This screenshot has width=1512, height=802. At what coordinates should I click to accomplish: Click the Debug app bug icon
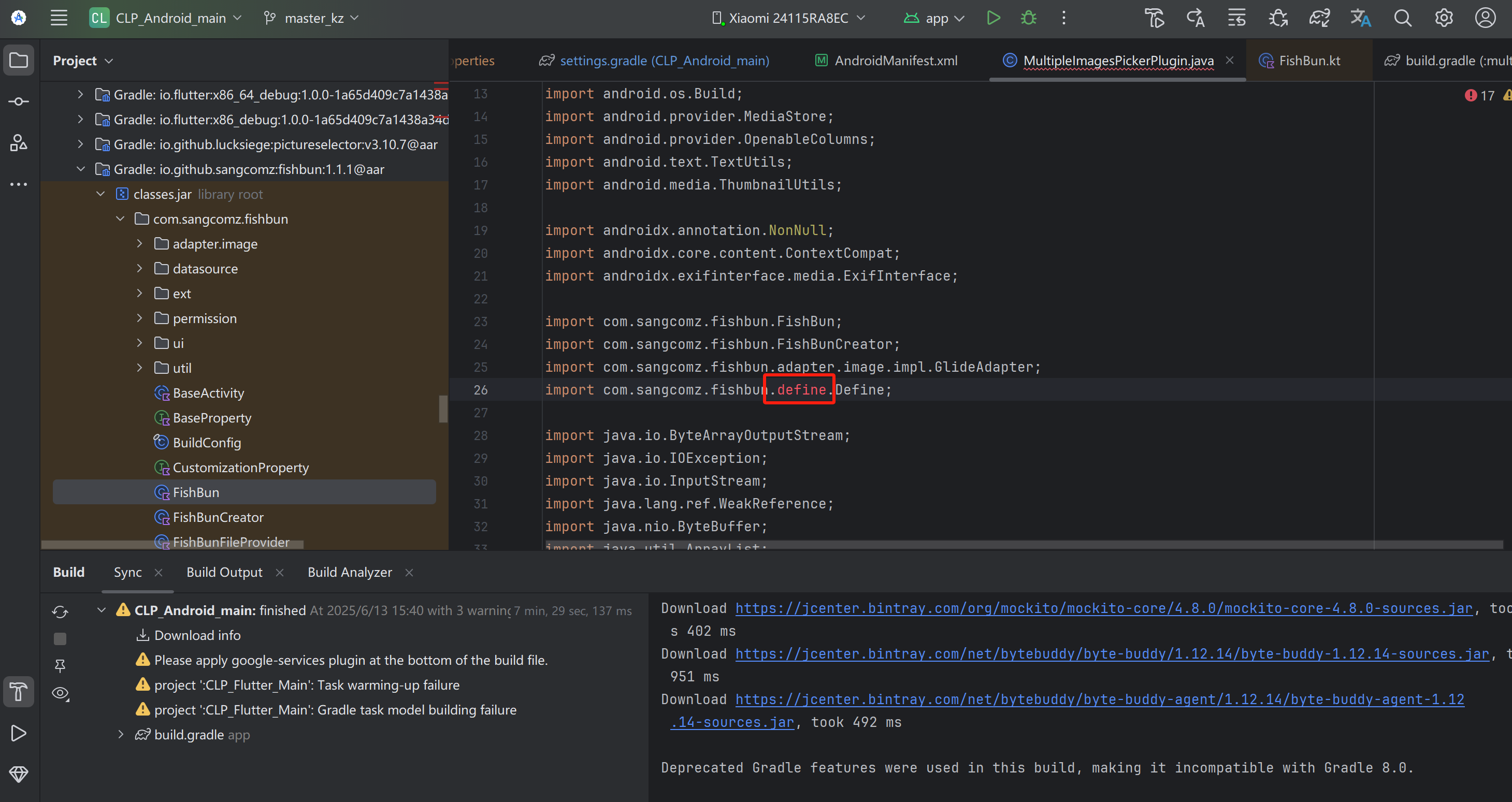[1028, 18]
